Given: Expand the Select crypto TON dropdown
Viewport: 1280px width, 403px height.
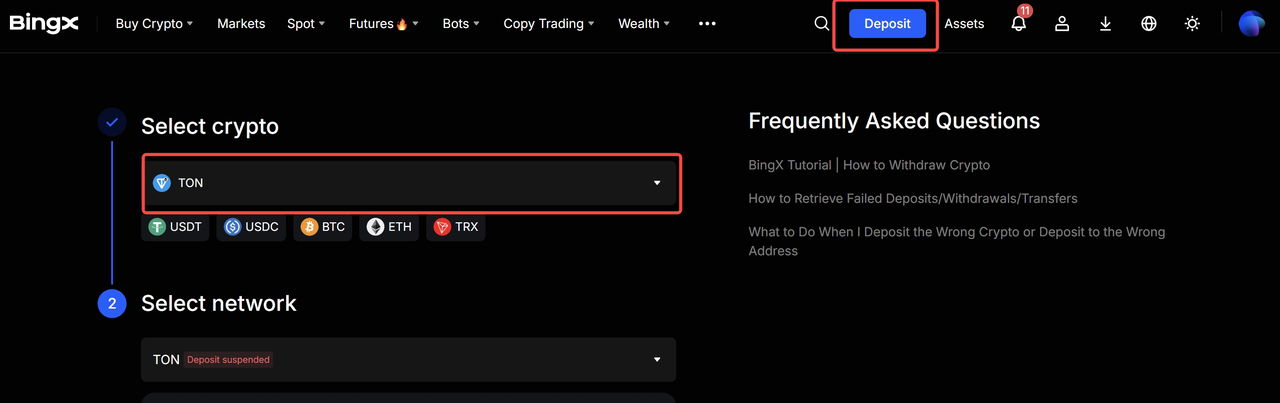Looking at the screenshot, I should [x=411, y=183].
